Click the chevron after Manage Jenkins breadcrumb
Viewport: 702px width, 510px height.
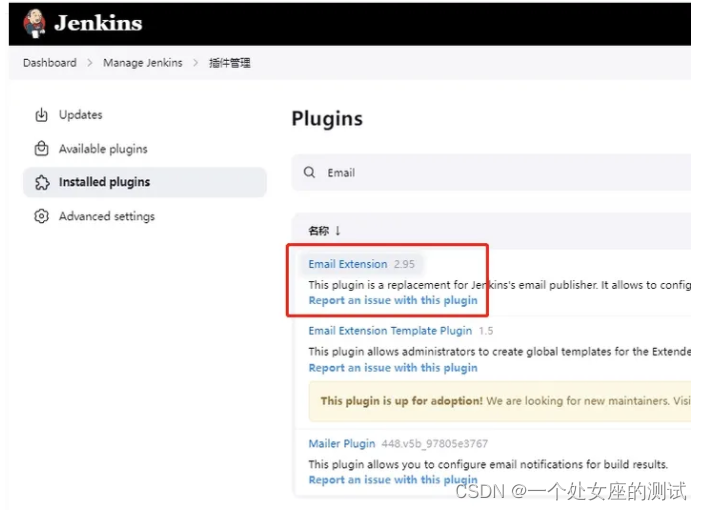pos(196,63)
